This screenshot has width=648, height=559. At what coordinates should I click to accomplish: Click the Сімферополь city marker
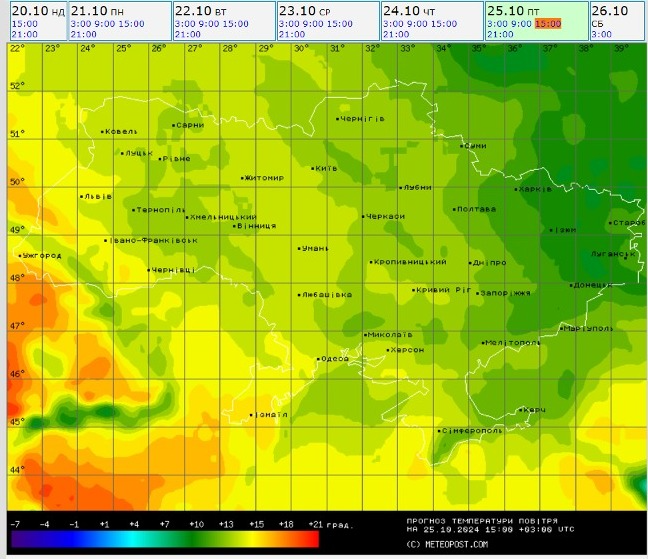point(439,431)
